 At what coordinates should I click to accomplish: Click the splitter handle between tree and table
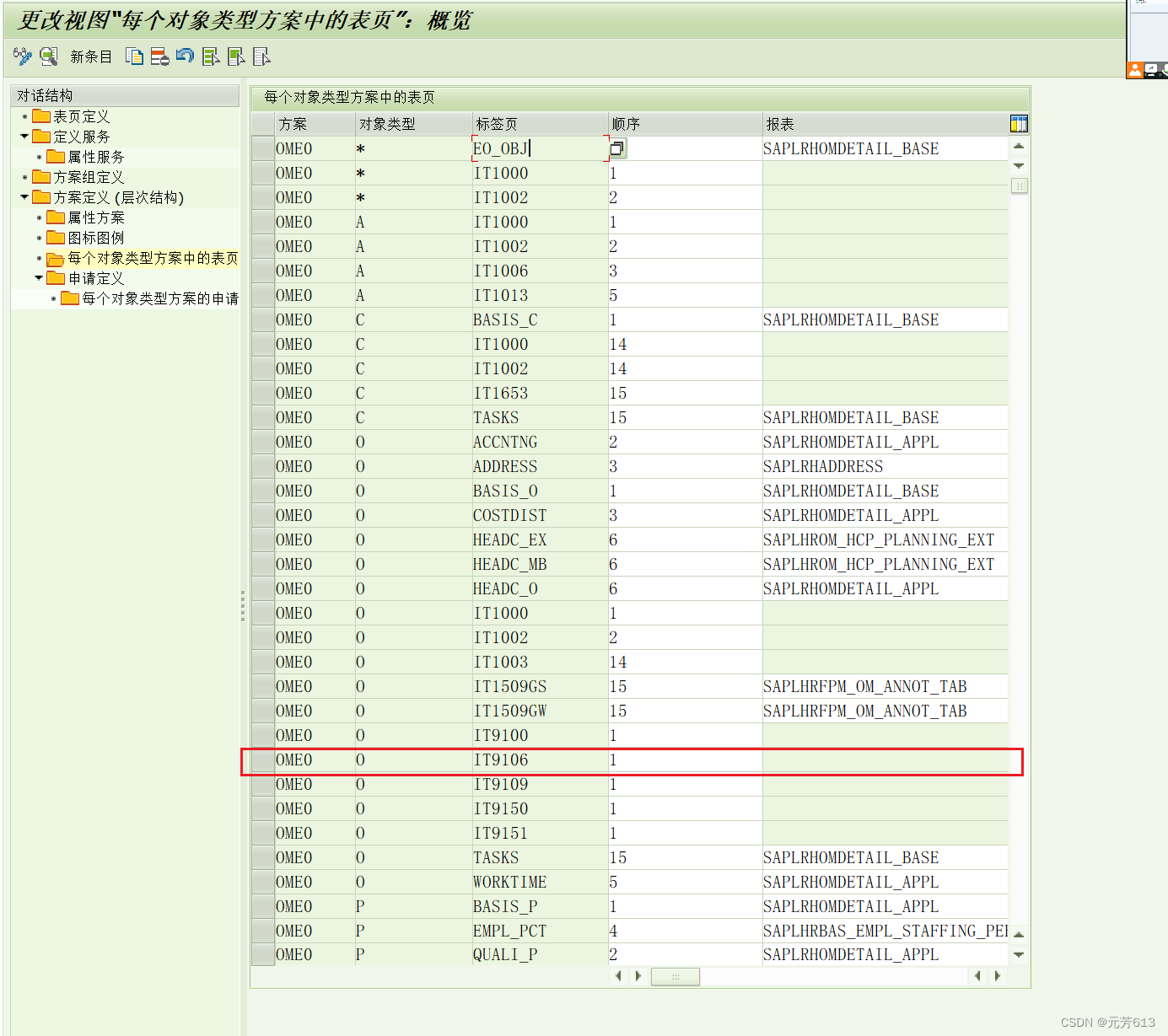[243, 605]
